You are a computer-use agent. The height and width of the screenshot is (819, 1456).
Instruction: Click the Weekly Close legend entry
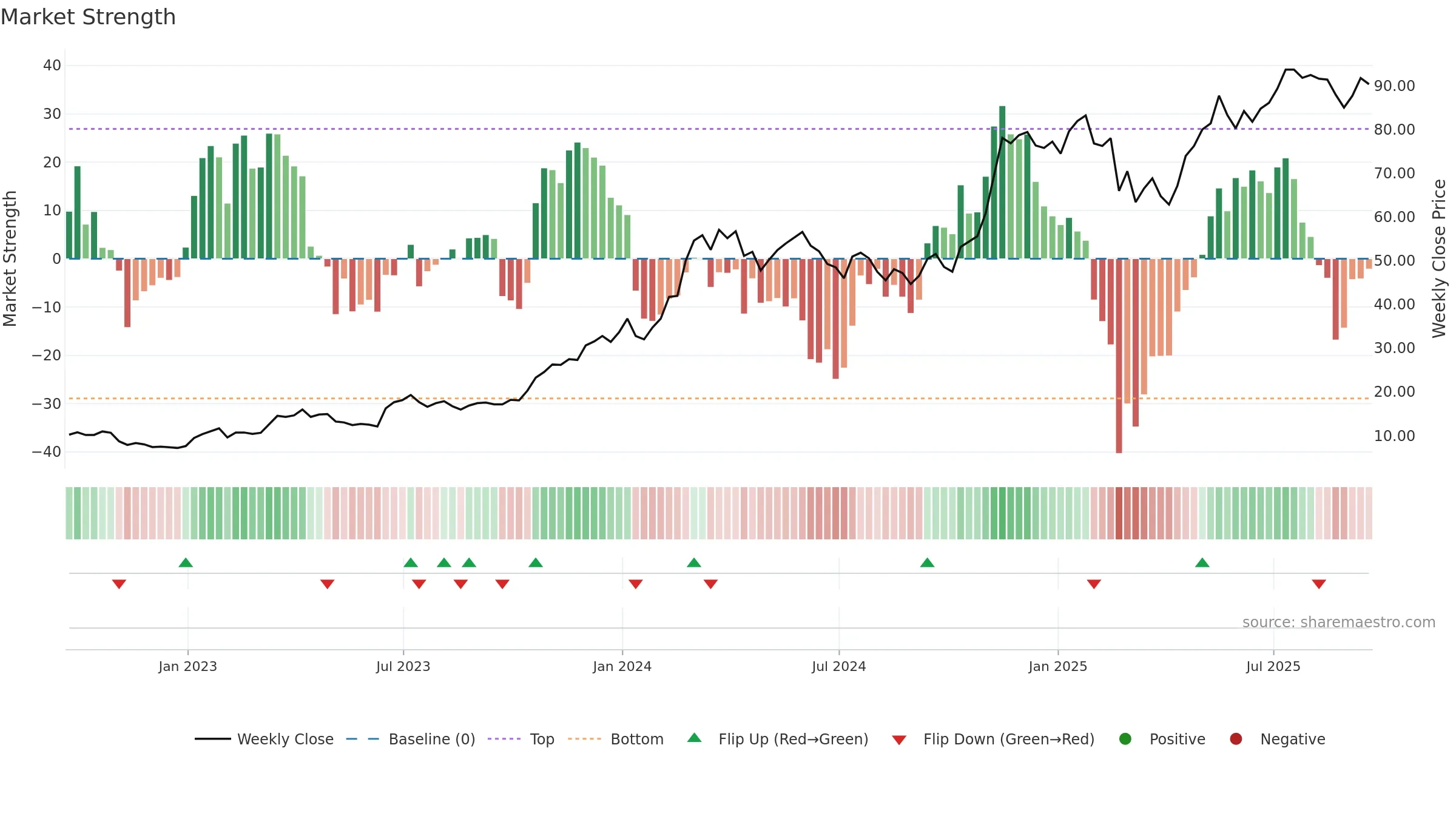264,739
